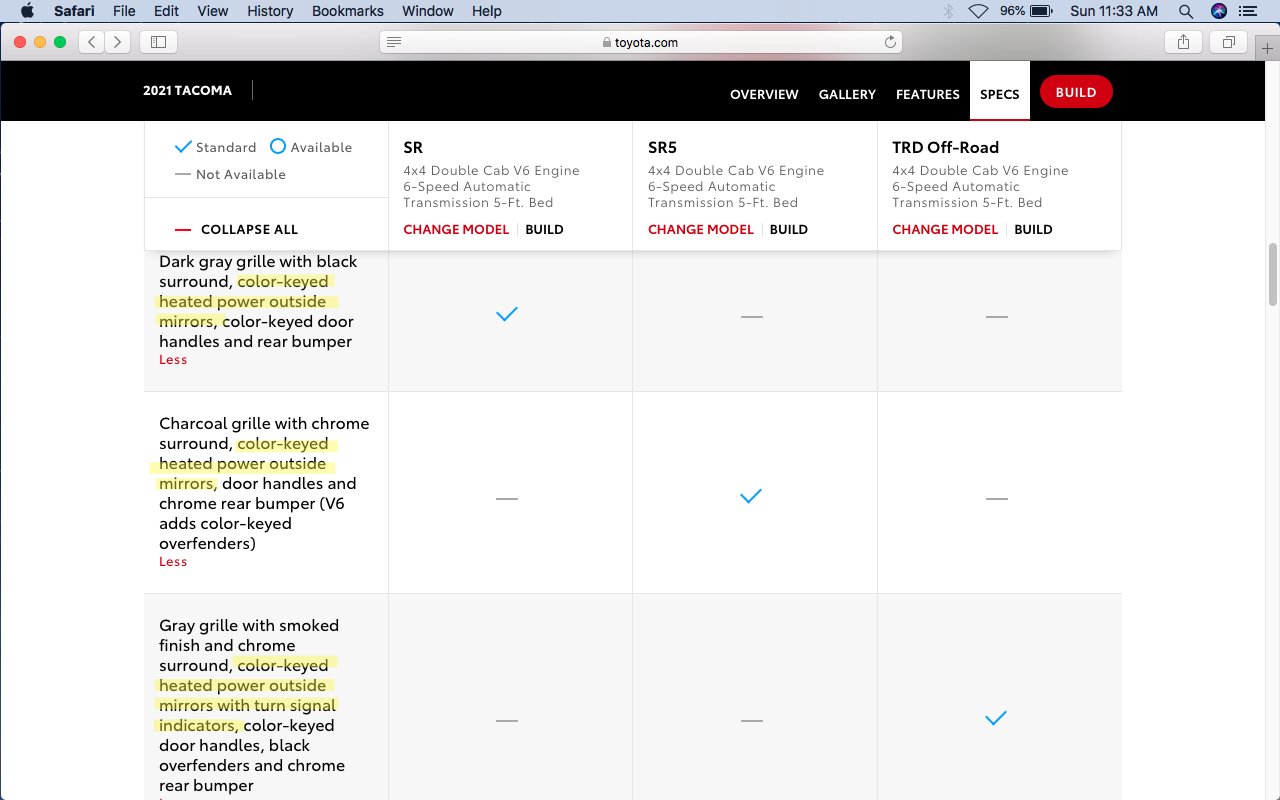Collapse Charcoal grille description with Less
Viewport: 1280px width, 800px height.
click(x=173, y=562)
